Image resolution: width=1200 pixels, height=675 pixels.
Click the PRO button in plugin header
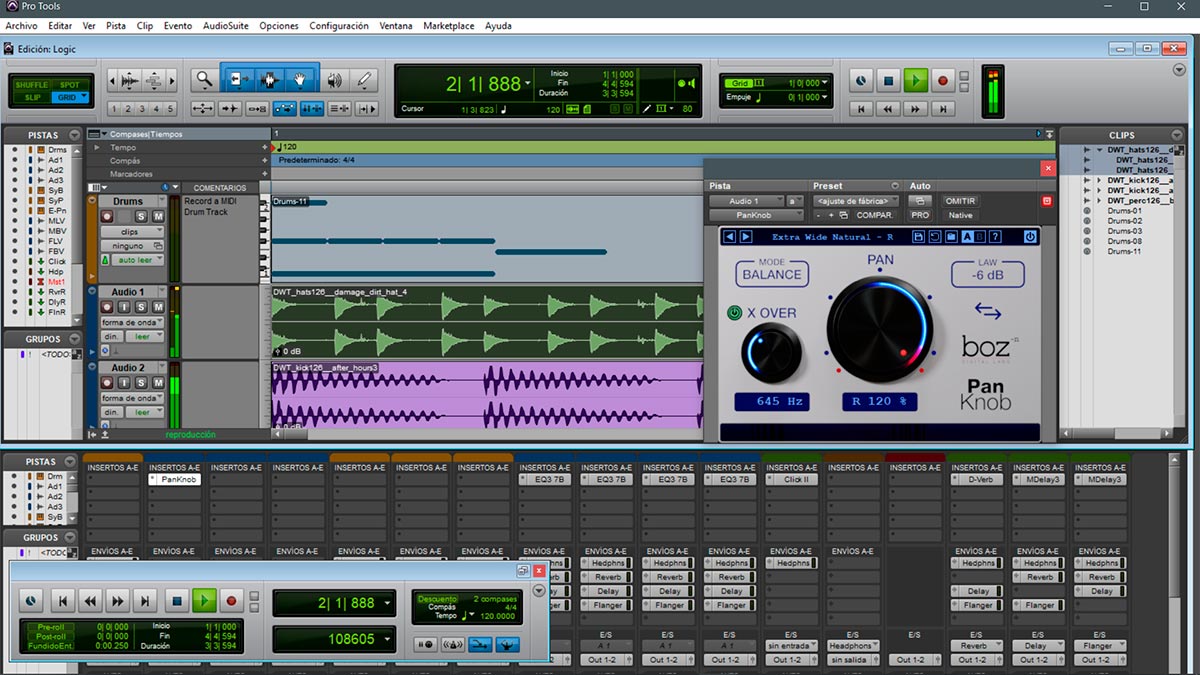pos(920,215)
